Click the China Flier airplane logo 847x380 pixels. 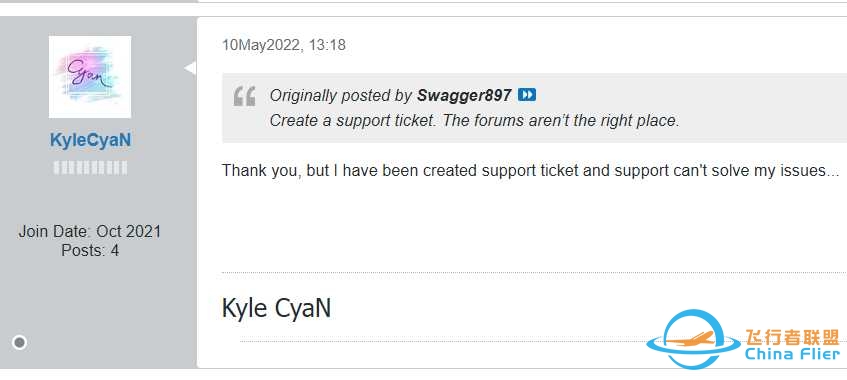coord(694,339)
